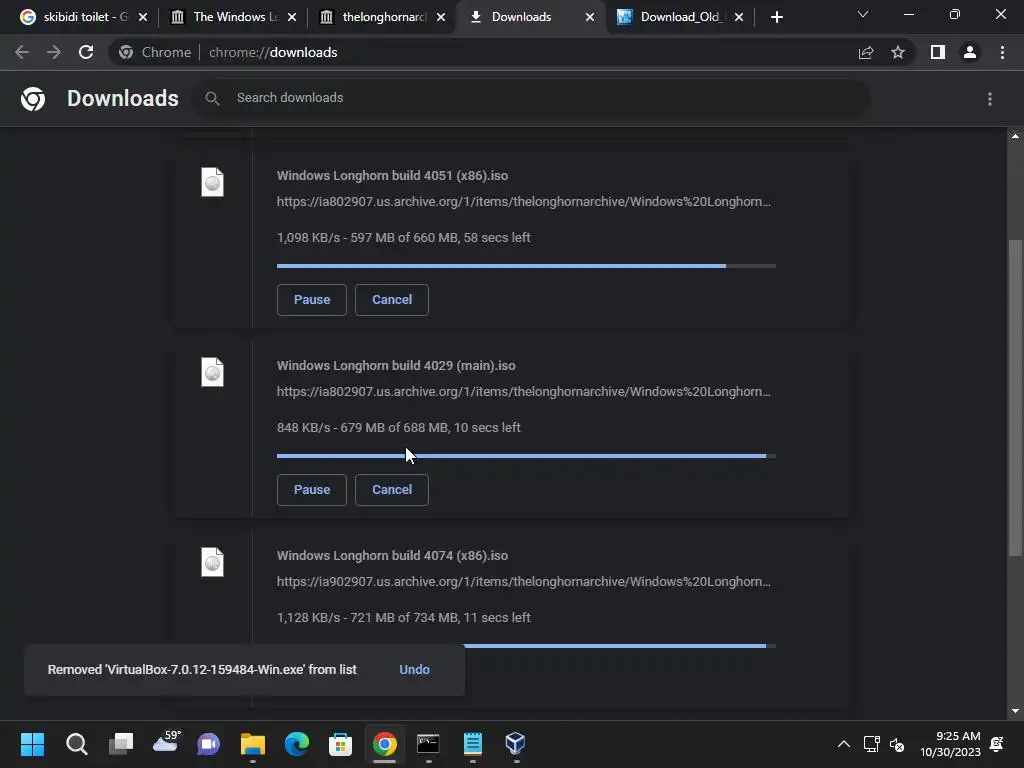1024x768 pixels.
Task: Click the page vertical scrollbar thumb
Action: [1015, 398]
